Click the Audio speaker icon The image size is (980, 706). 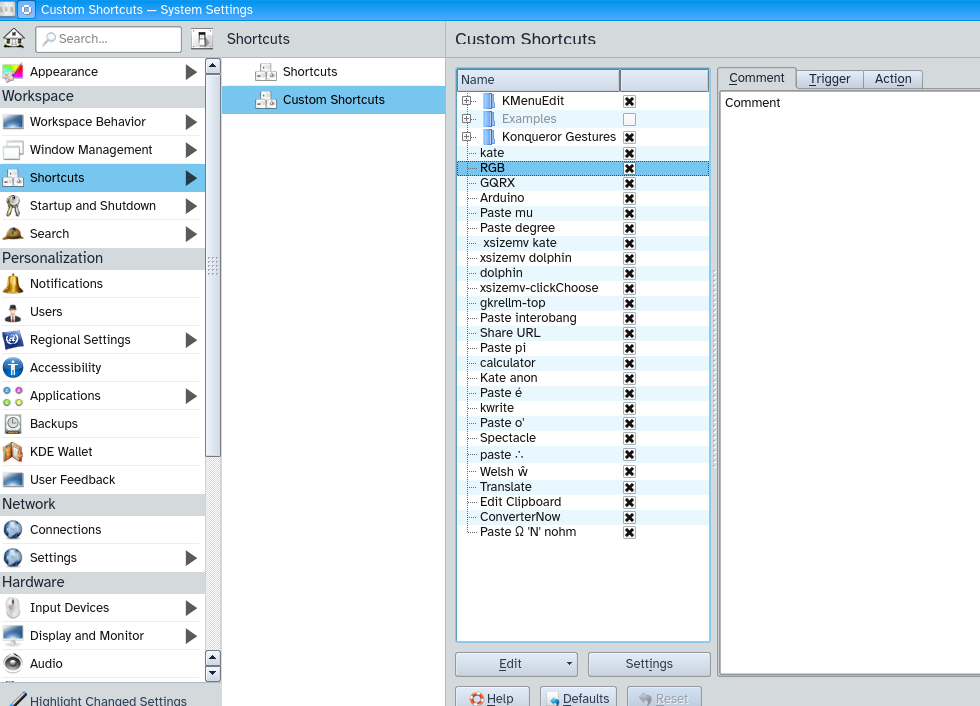point(13,664)
